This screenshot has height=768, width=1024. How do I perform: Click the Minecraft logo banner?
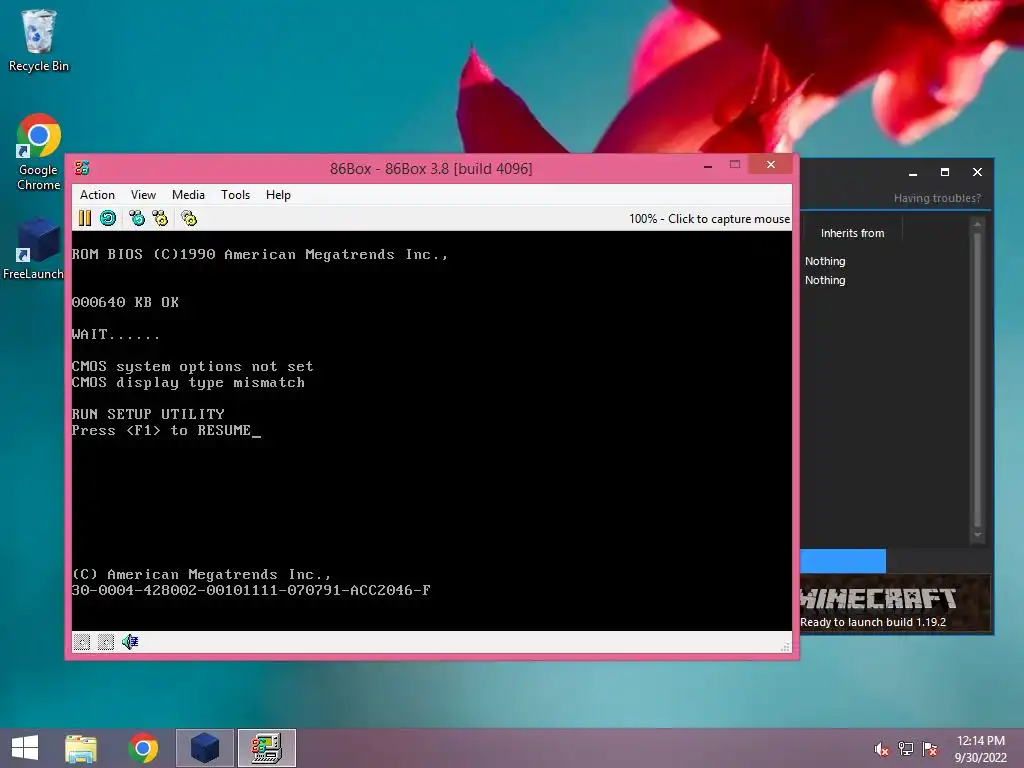(x=878, y=598)
